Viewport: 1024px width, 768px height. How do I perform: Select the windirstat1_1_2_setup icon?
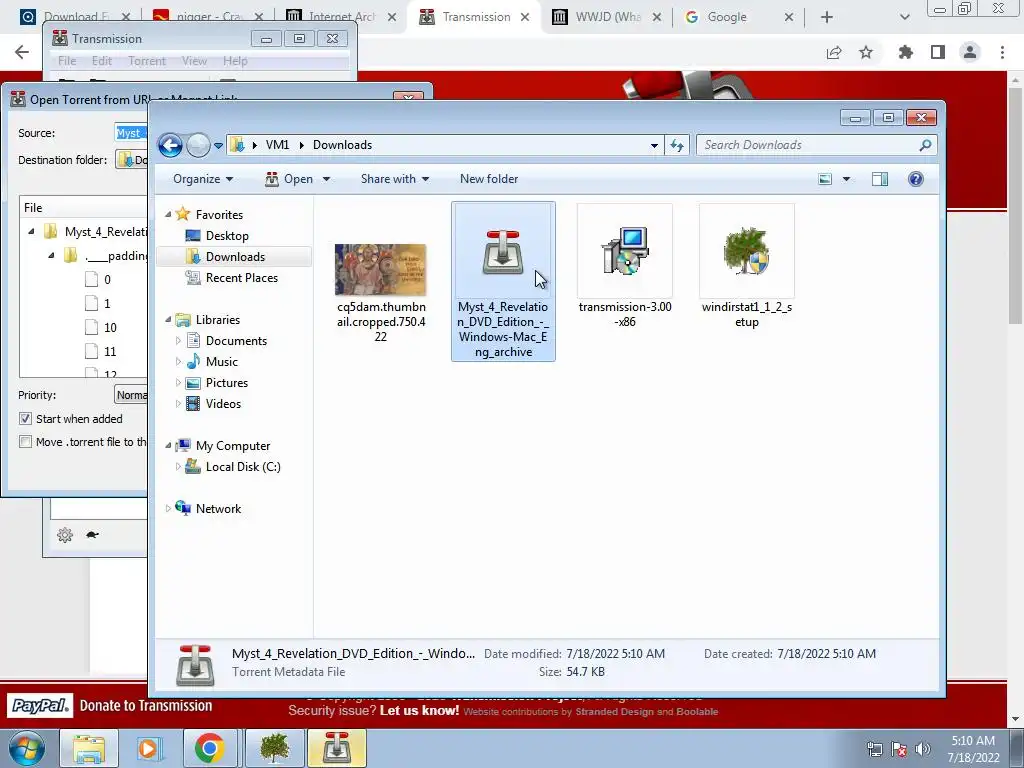pos(747,251)
